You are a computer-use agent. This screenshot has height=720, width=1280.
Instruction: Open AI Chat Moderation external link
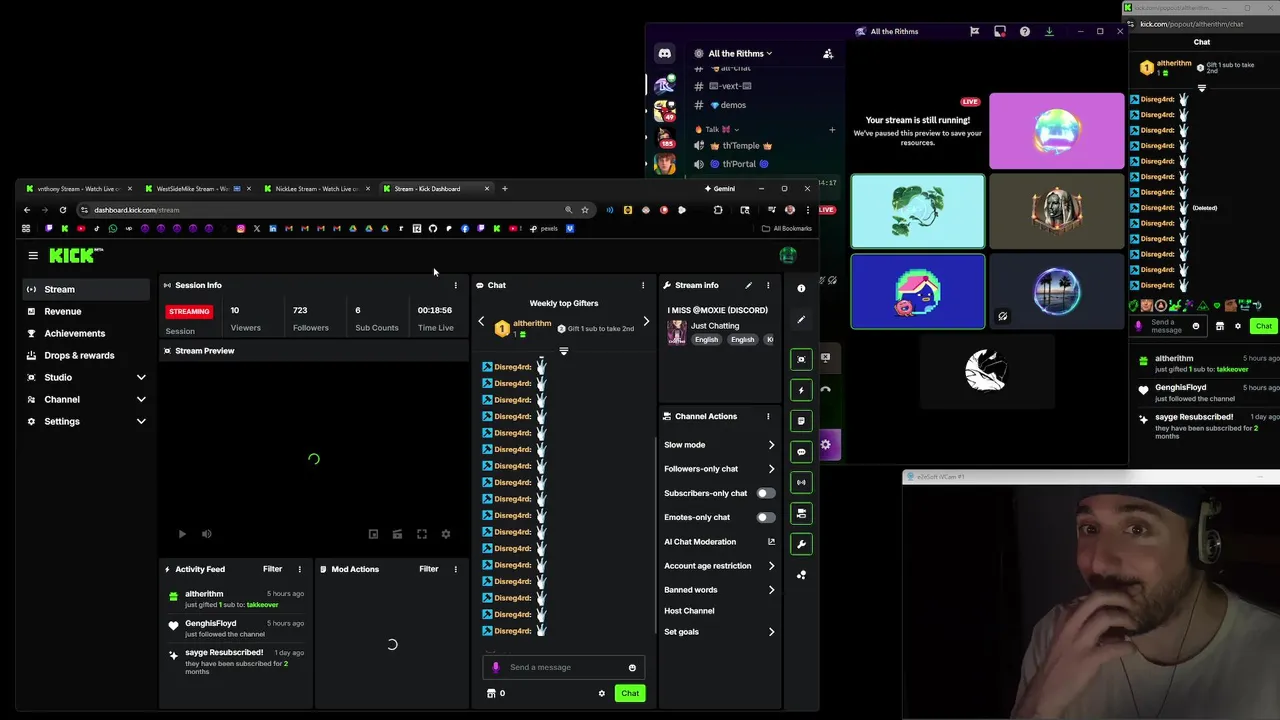(771, 542)
